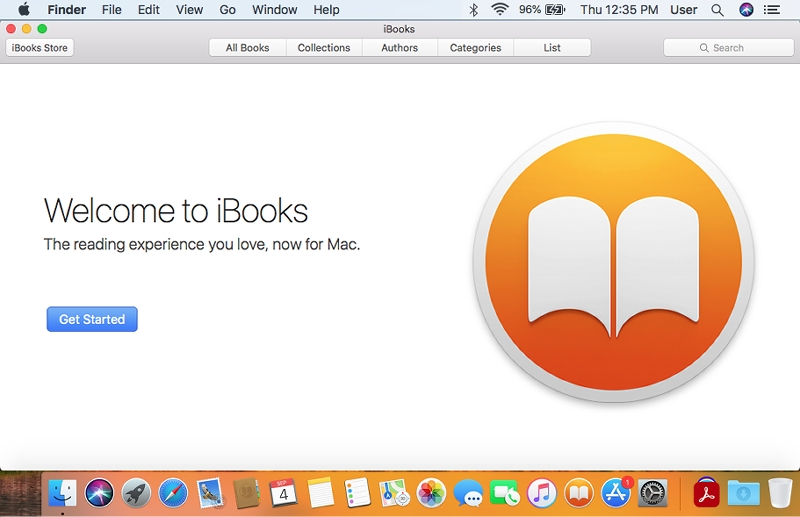Switch to the List tab
Image resolution: width=800 pixels, height=517 pixels.
tap(552, 47)
